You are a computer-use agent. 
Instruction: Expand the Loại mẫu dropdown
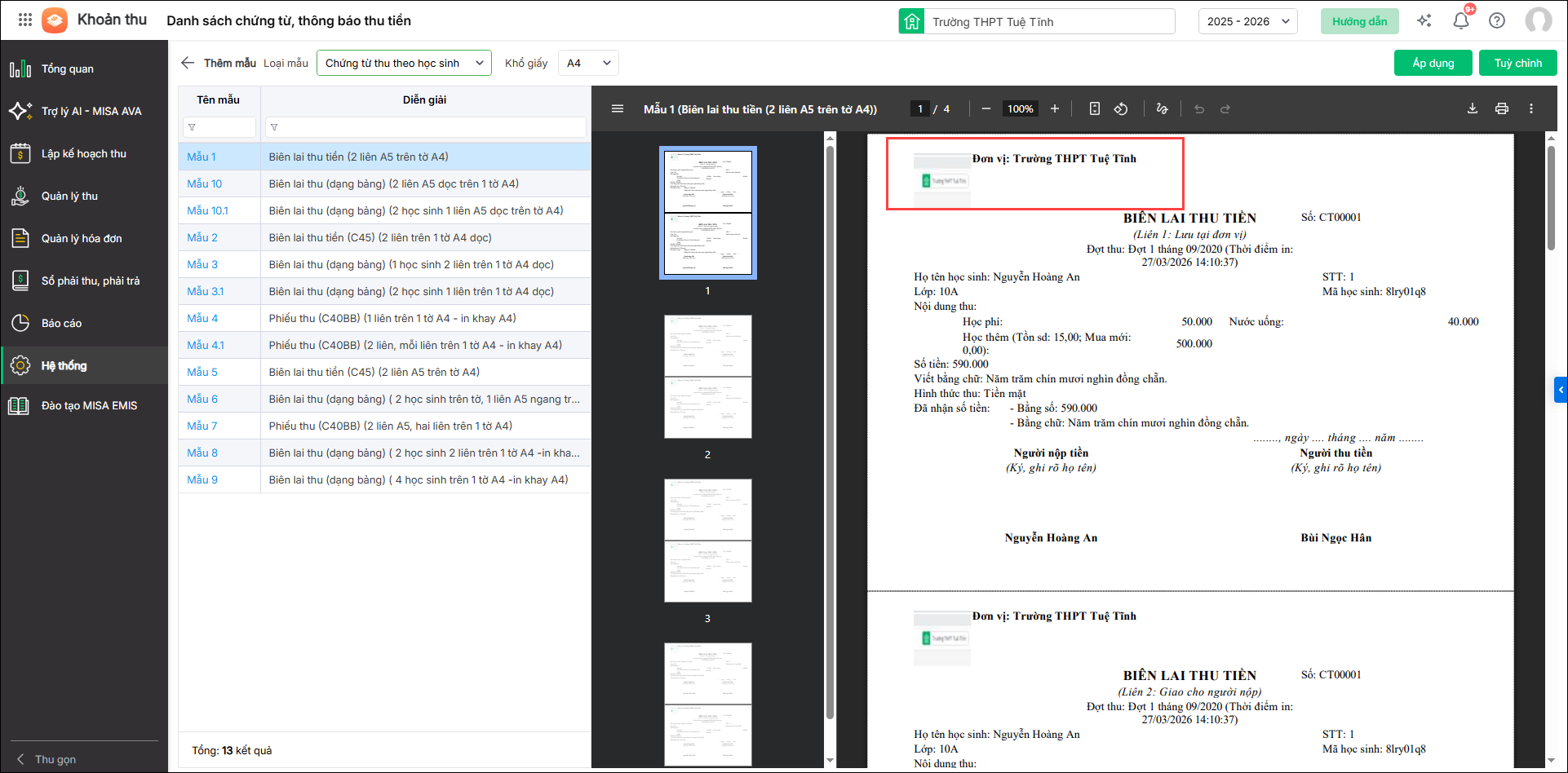point(404,63)
